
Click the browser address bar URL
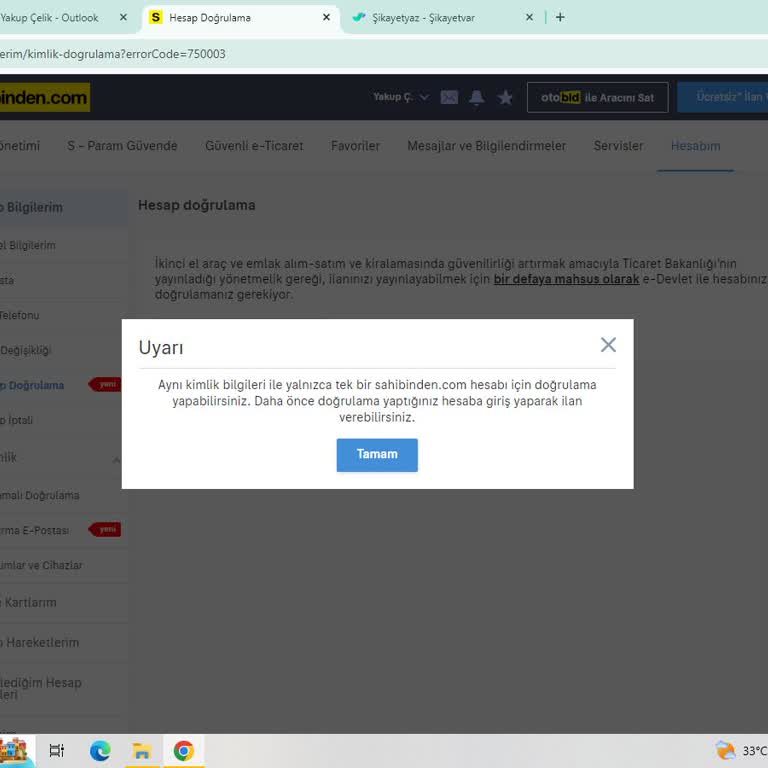[300, 54]
